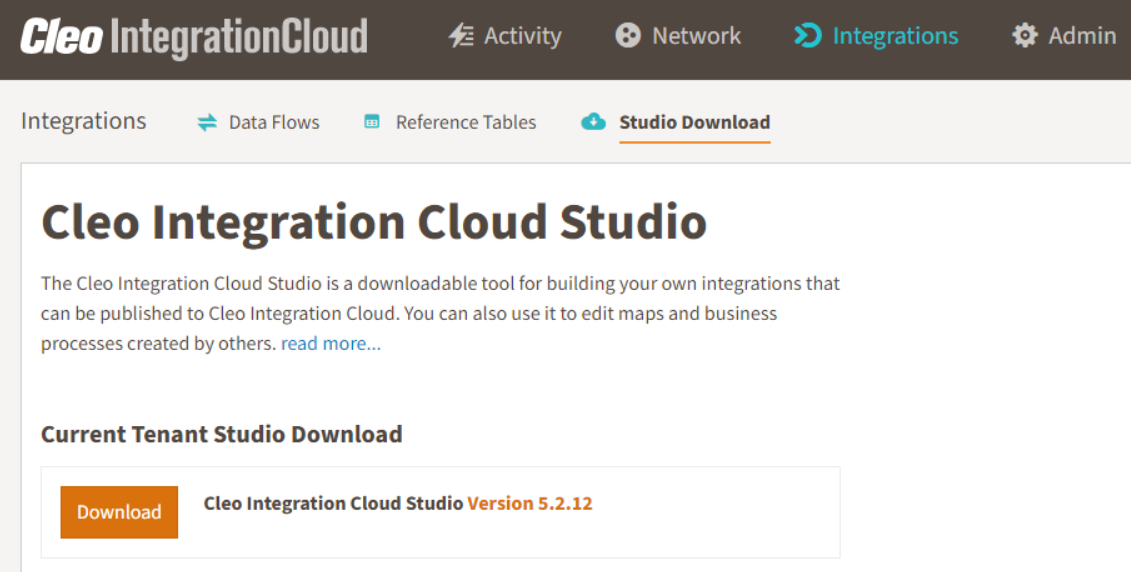The width and height of the screenshot is (1131, 572).
Task: Open the Network menu
Action: click(678, 35)
